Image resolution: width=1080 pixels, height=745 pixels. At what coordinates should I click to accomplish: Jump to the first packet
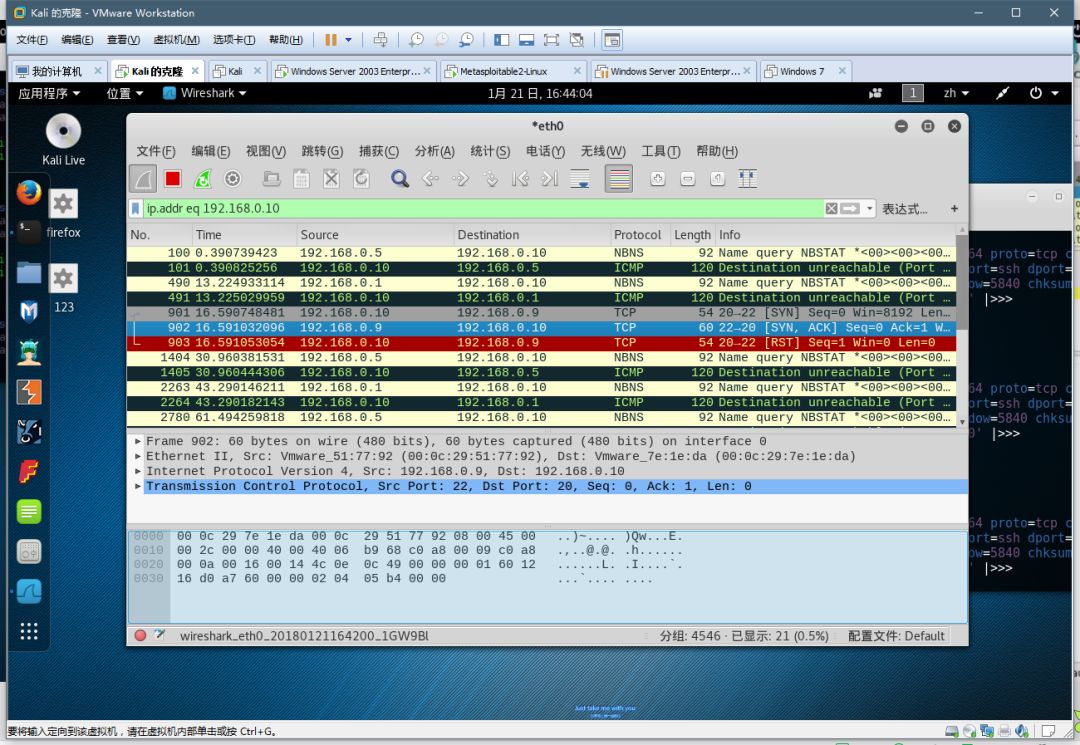[520, 179]
